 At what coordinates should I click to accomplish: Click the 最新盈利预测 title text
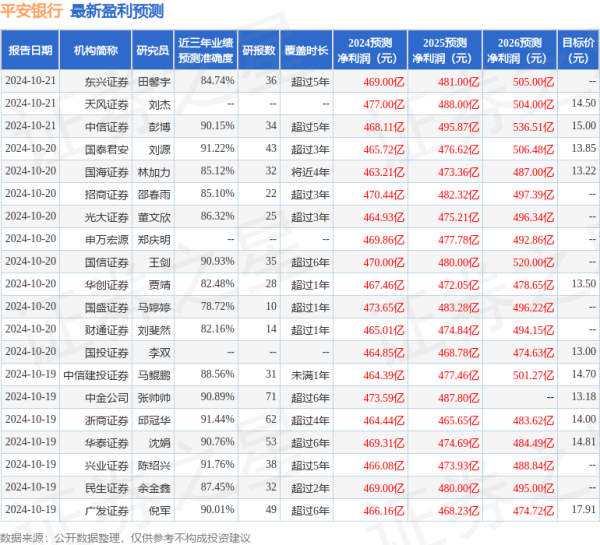click(x=117, y=11)
